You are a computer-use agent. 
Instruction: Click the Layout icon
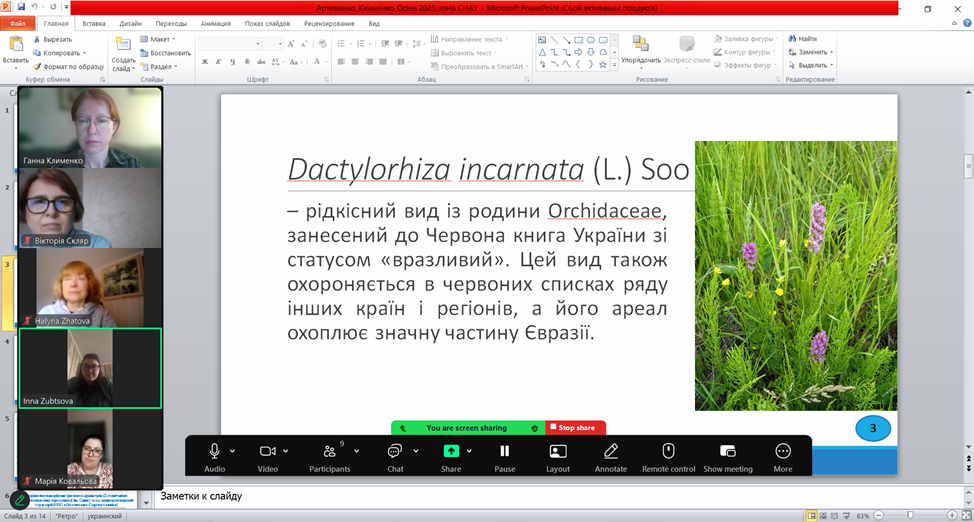pos(558,452)
